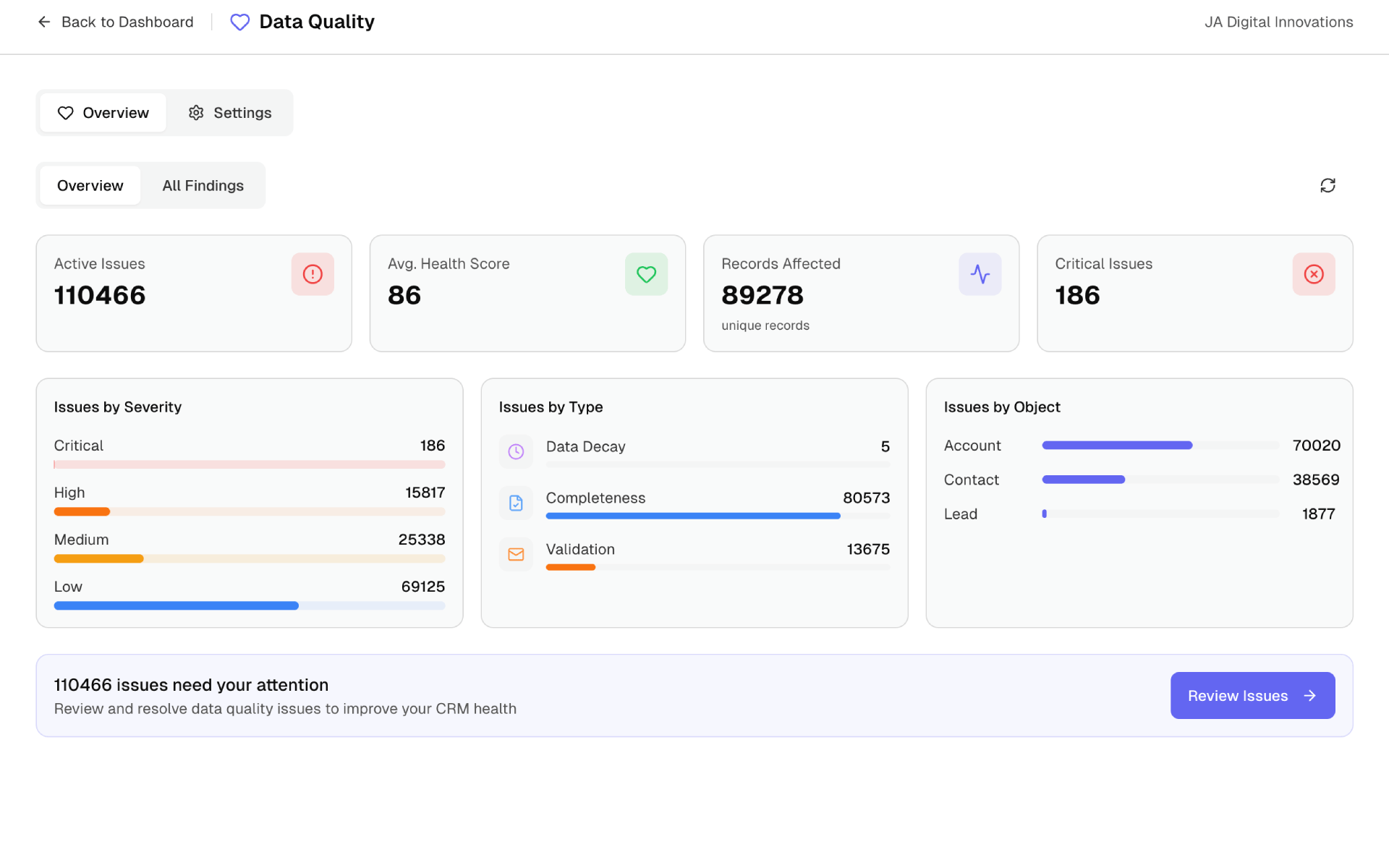The image size is (1389, 868).
Task: Click the Critical severity progress bar
Action: pos(249,464)
